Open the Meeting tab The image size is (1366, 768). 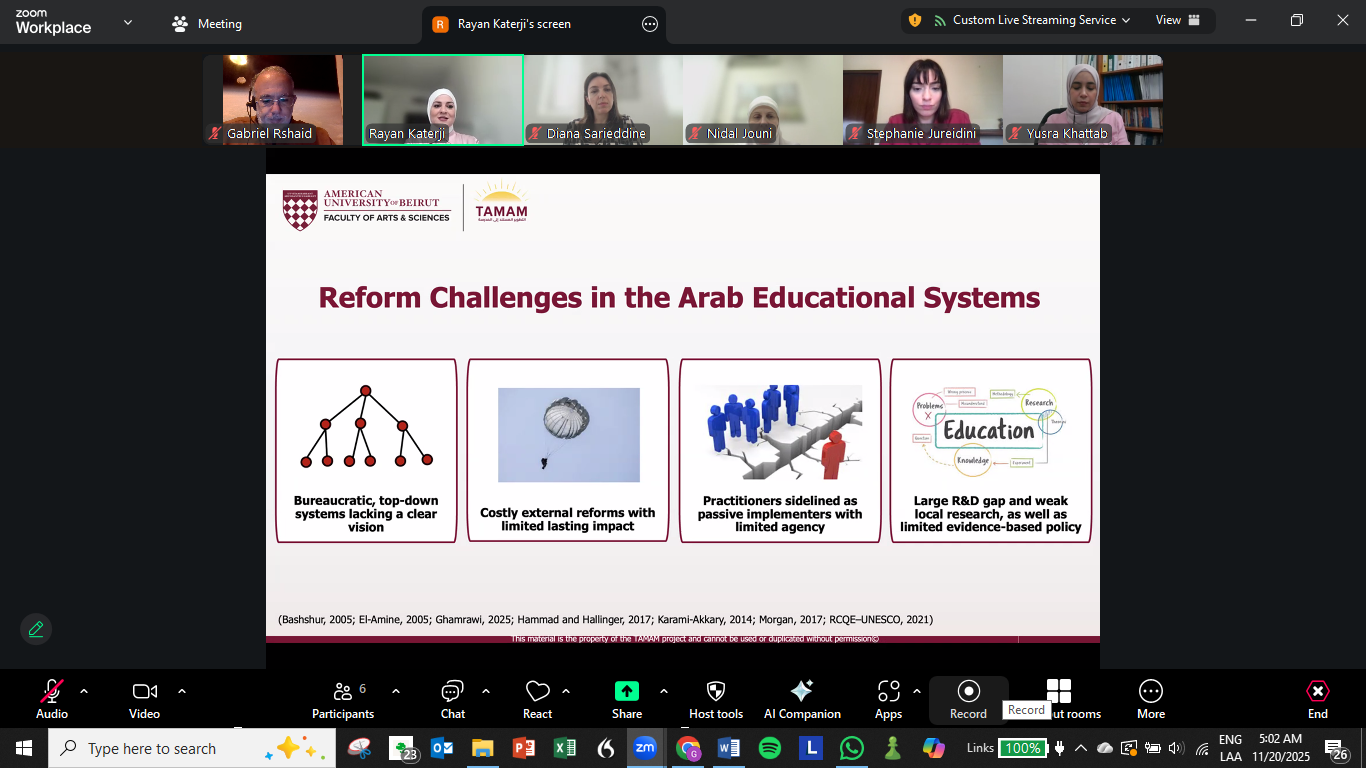(x=208, y=24)
